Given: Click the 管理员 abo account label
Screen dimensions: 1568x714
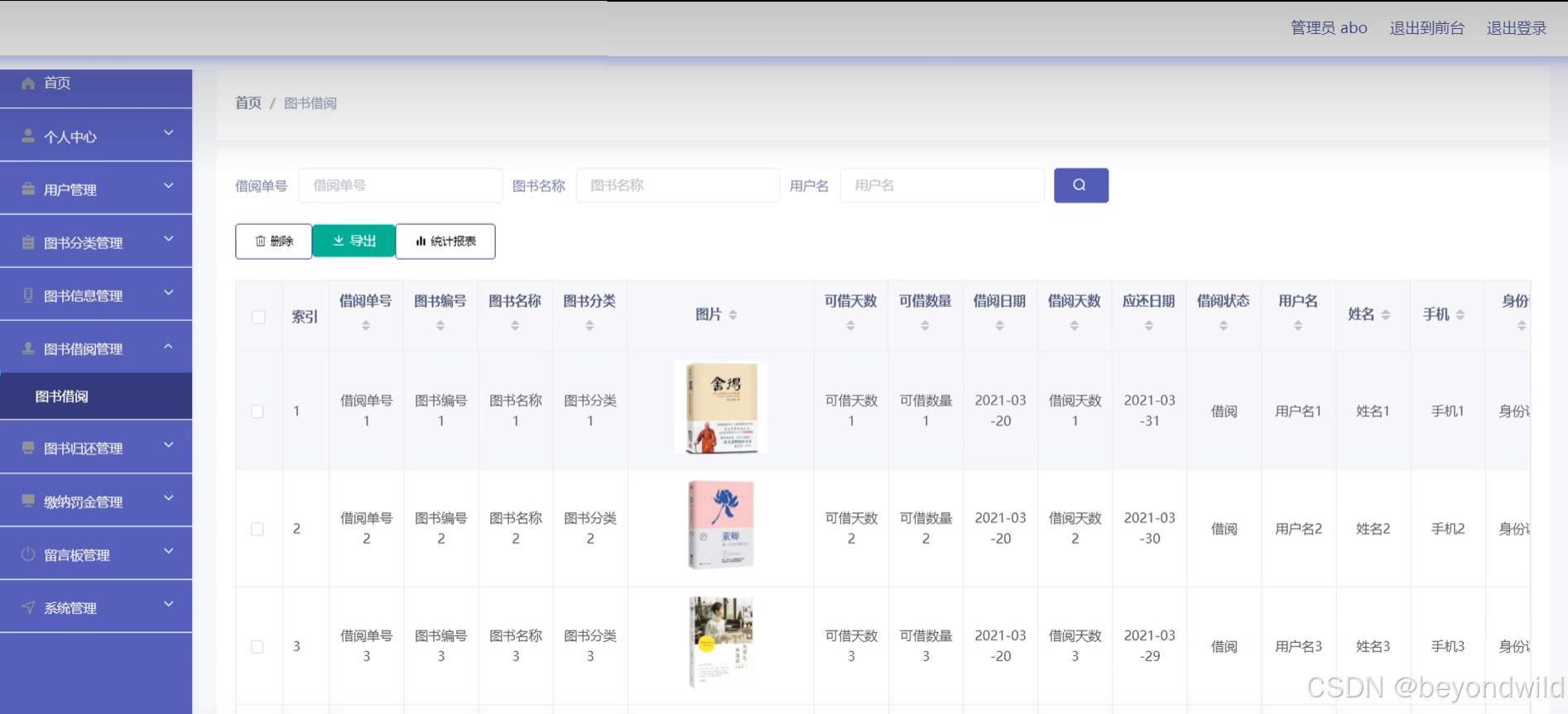Looking at the screenshot, I should 1329,28.
